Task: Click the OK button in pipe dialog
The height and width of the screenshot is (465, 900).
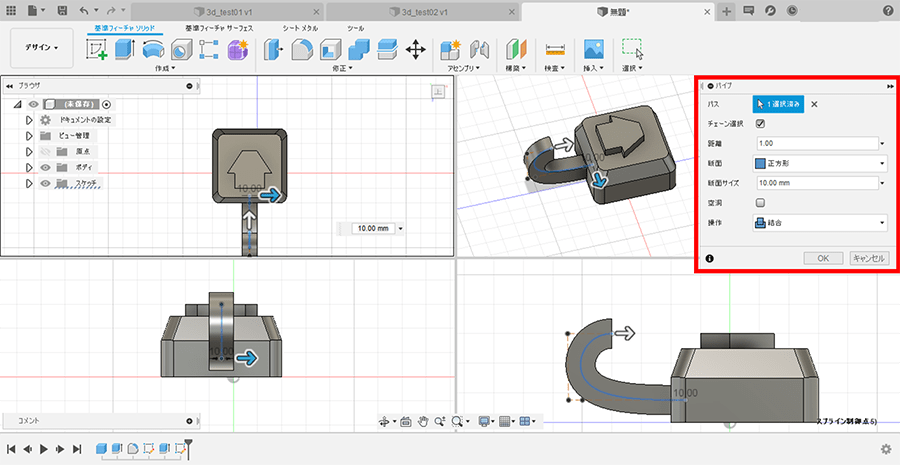Action: coord(823,258)
